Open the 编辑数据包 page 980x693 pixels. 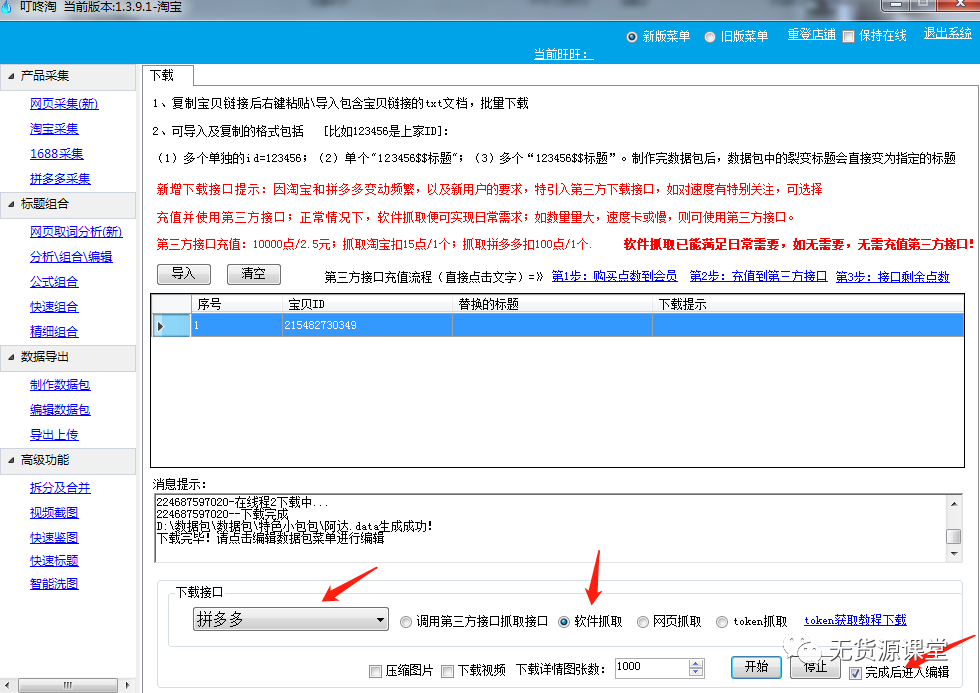(60, 410)
